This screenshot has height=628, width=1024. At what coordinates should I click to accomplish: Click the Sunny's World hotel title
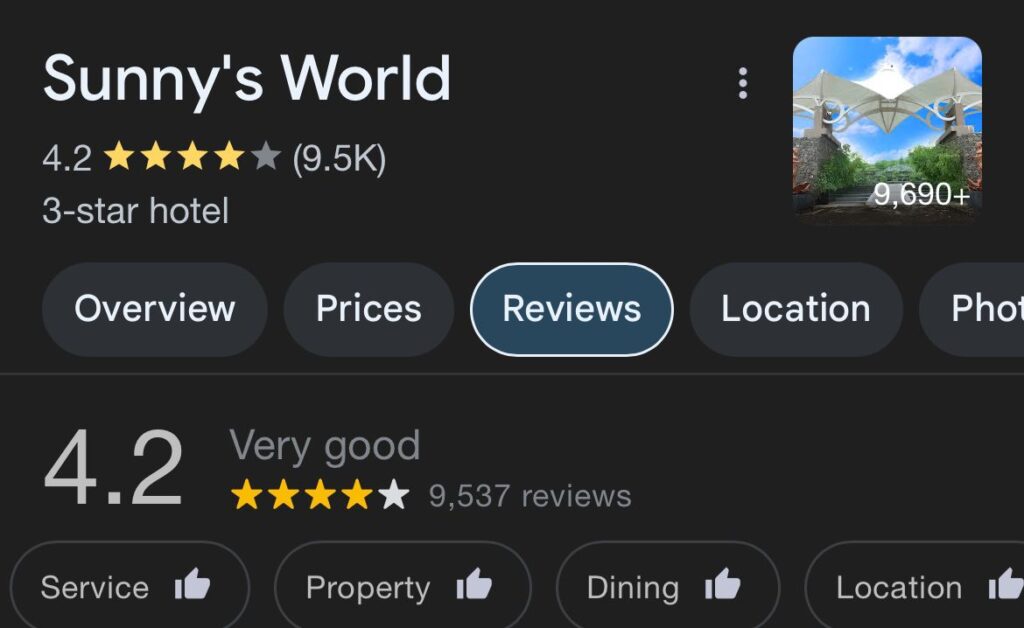[247, 80]
